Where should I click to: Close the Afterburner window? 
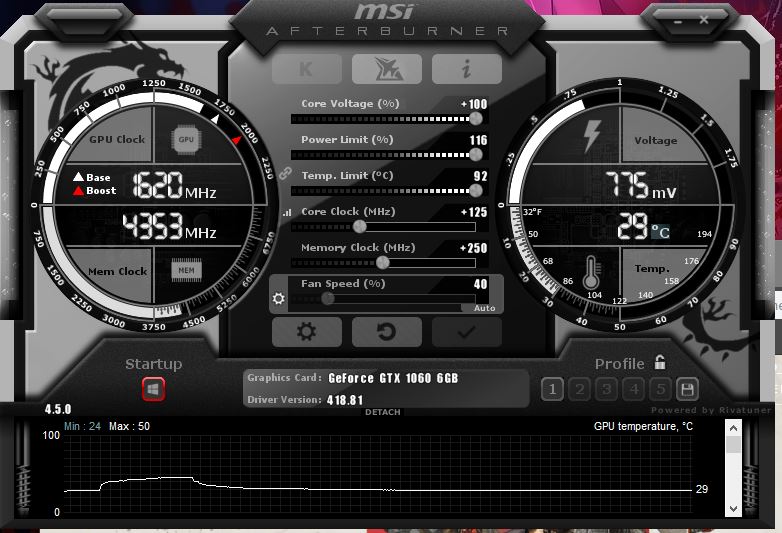(704, 20)
